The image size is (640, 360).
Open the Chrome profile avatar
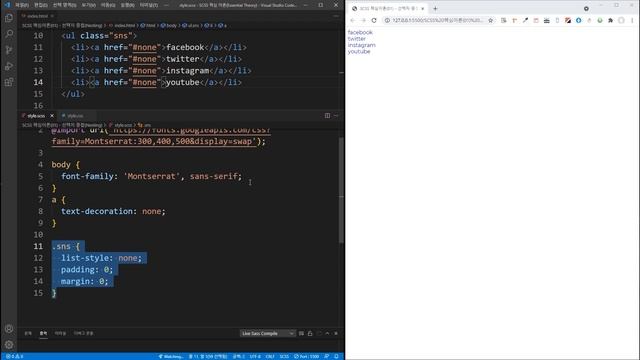[x=621, y=20]
